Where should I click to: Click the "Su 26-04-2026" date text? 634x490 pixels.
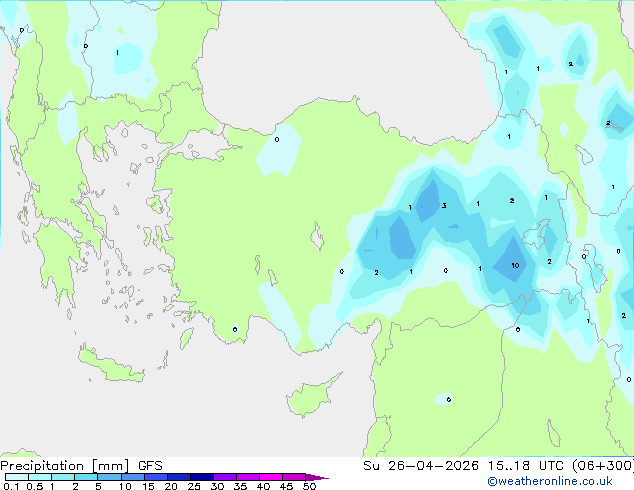pyautogui.click(x=421, y=466)
